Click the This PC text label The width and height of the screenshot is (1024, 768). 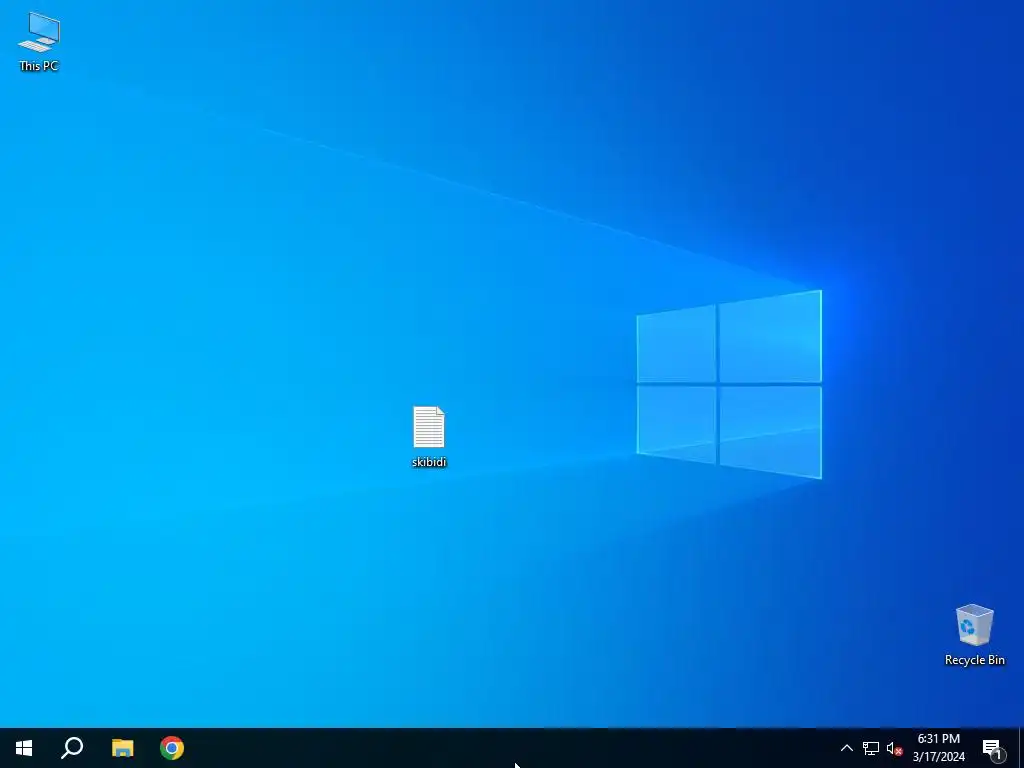tap(39, 66)
